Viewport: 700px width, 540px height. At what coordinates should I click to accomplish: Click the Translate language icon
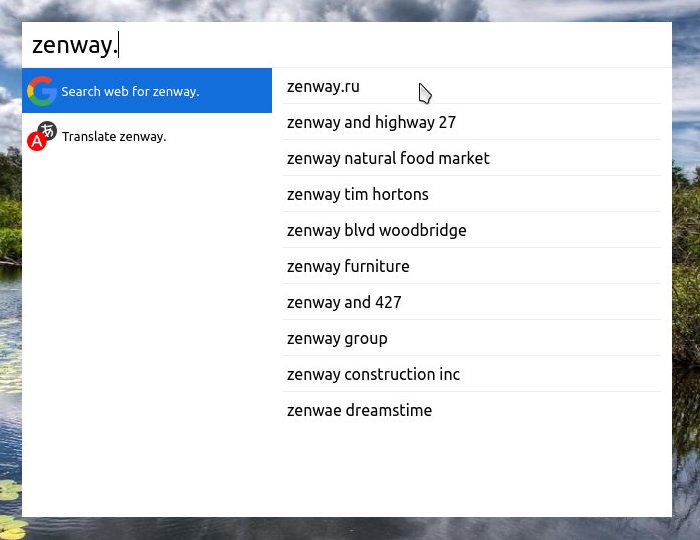(x=42, y=136)
